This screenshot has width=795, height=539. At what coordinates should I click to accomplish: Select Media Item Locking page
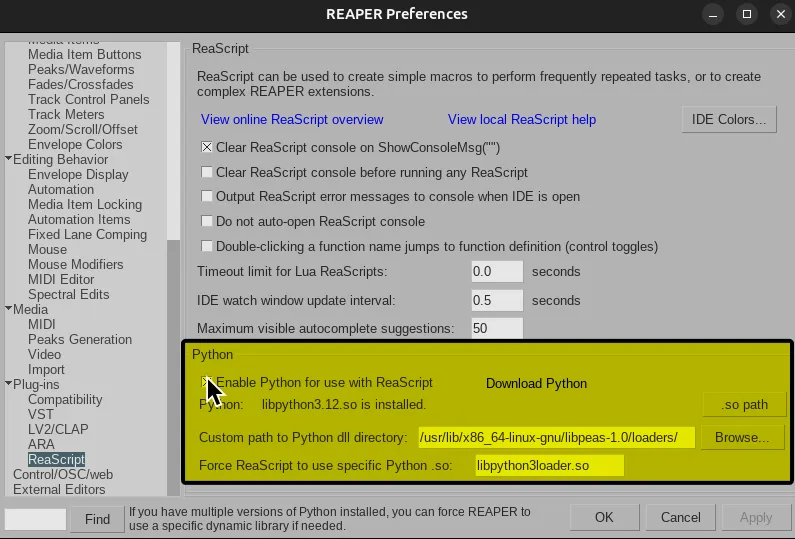85,204
